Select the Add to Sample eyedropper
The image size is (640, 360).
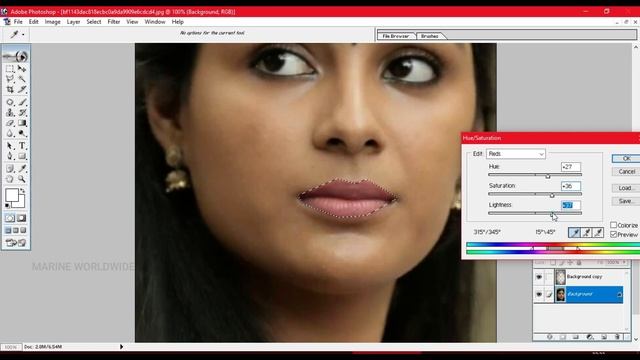[x=587, y=233]
